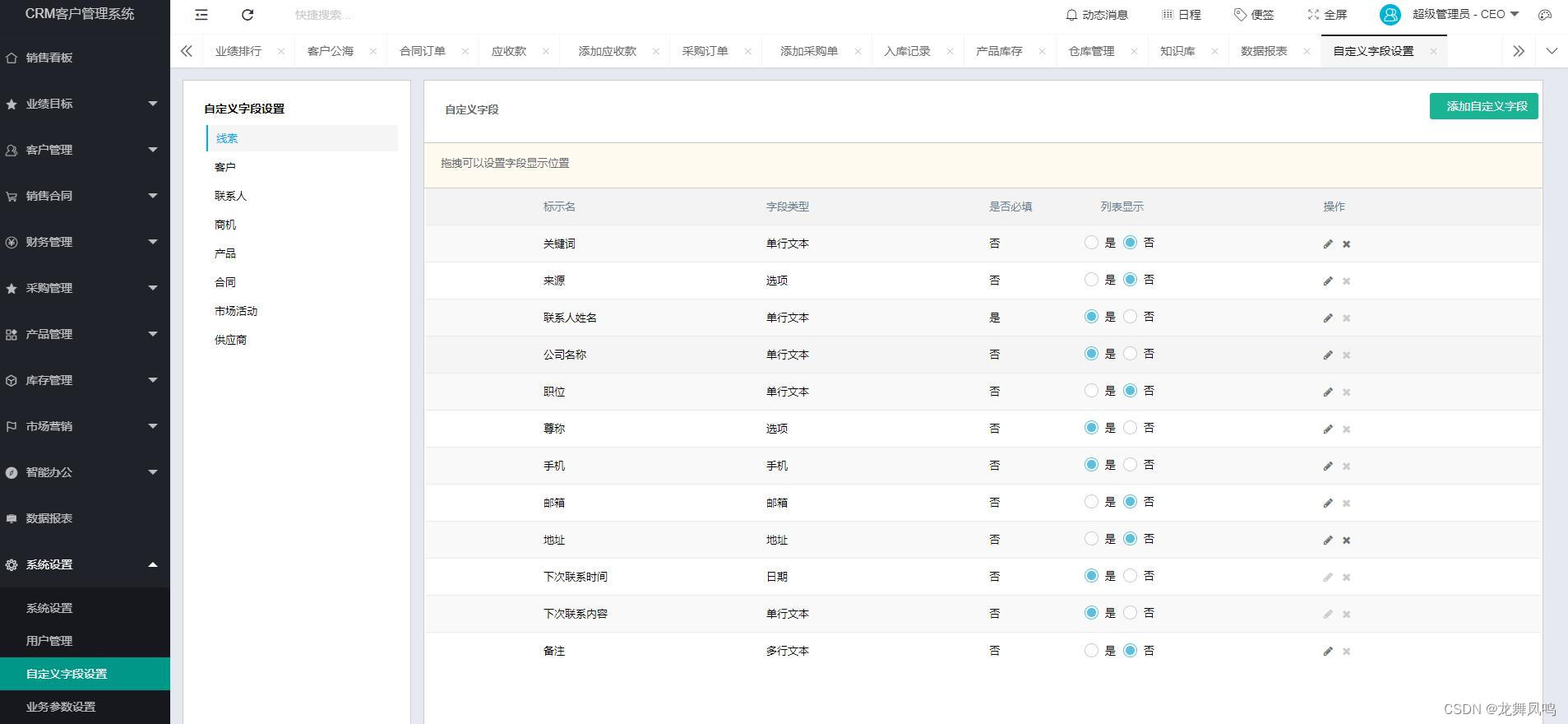Edit the 地址 field
The width and height of the screenshot is (1568, 724).
pos(1328,541)
